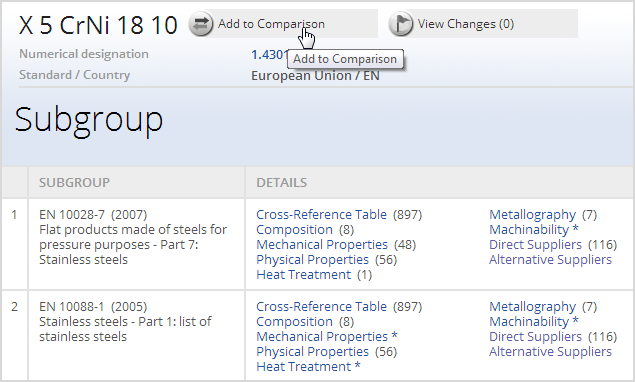Click the Numerical designation label
This screenshot has height=382, width=635.
tap(84, 54)
